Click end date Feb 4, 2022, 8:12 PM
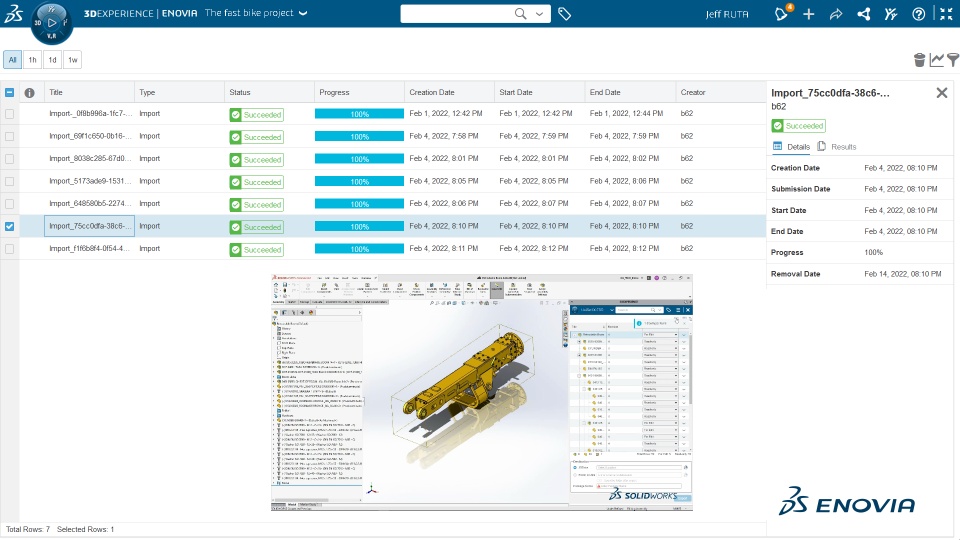This screenshot has height=540, width=960. [624, 249]
